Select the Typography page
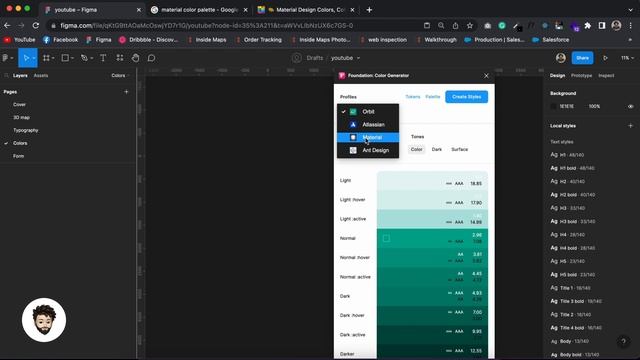The width and height of the screenshot is (640, 360). click(x=26, y=130)
